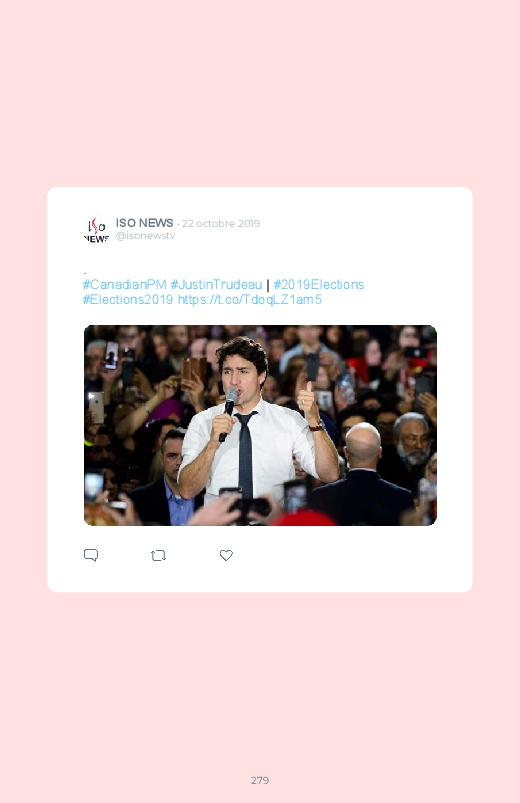This screenshot has width=520, height=803.
Task: Open the ISO NEWS avatar logo
Action: 96,230
